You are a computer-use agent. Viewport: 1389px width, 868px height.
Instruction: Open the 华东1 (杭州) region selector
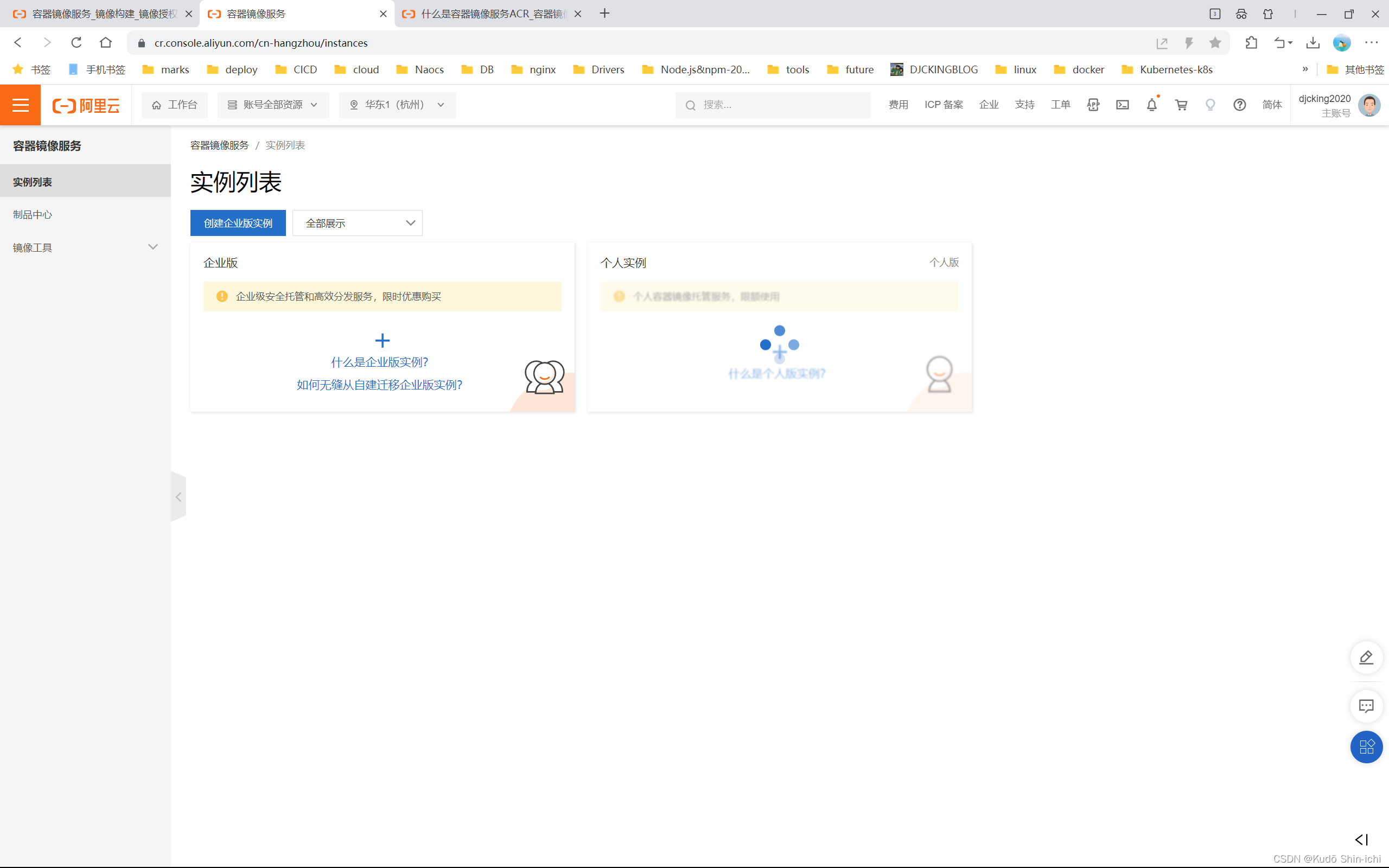pyautogui.click(x=397, y=105)
